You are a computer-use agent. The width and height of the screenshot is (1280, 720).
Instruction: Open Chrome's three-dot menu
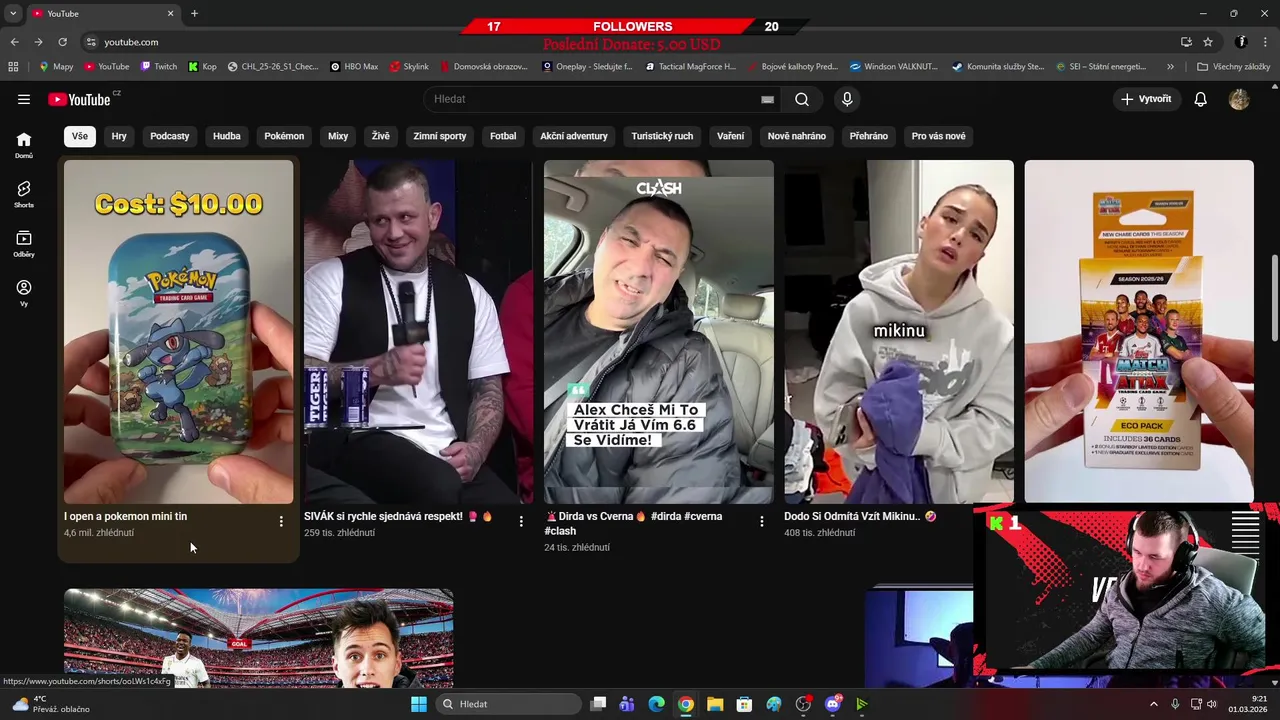(x=1265, y=42)
